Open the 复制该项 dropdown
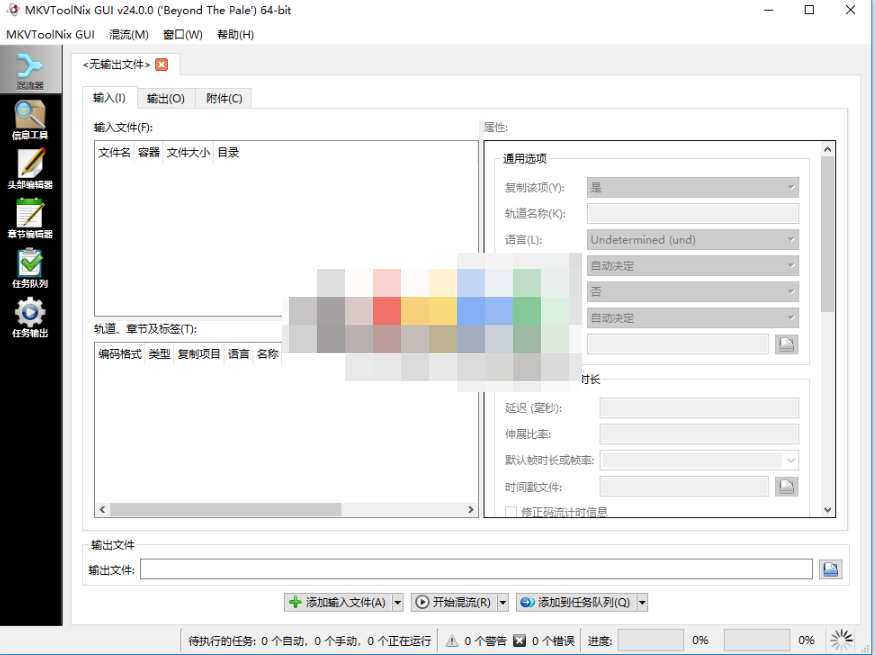The height and width of the screenshot is (655, 875). (x=692, y=187)
